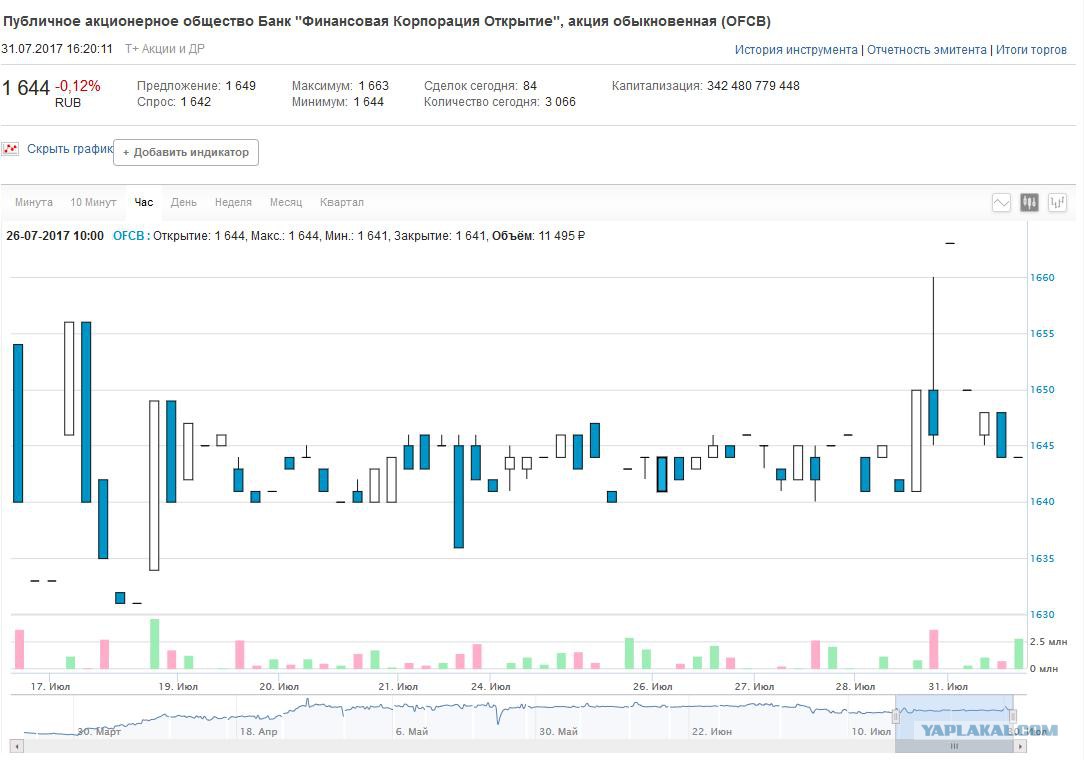
Task: Click the highlighted range selector in navigator
Action: click(x=954, y=716)
